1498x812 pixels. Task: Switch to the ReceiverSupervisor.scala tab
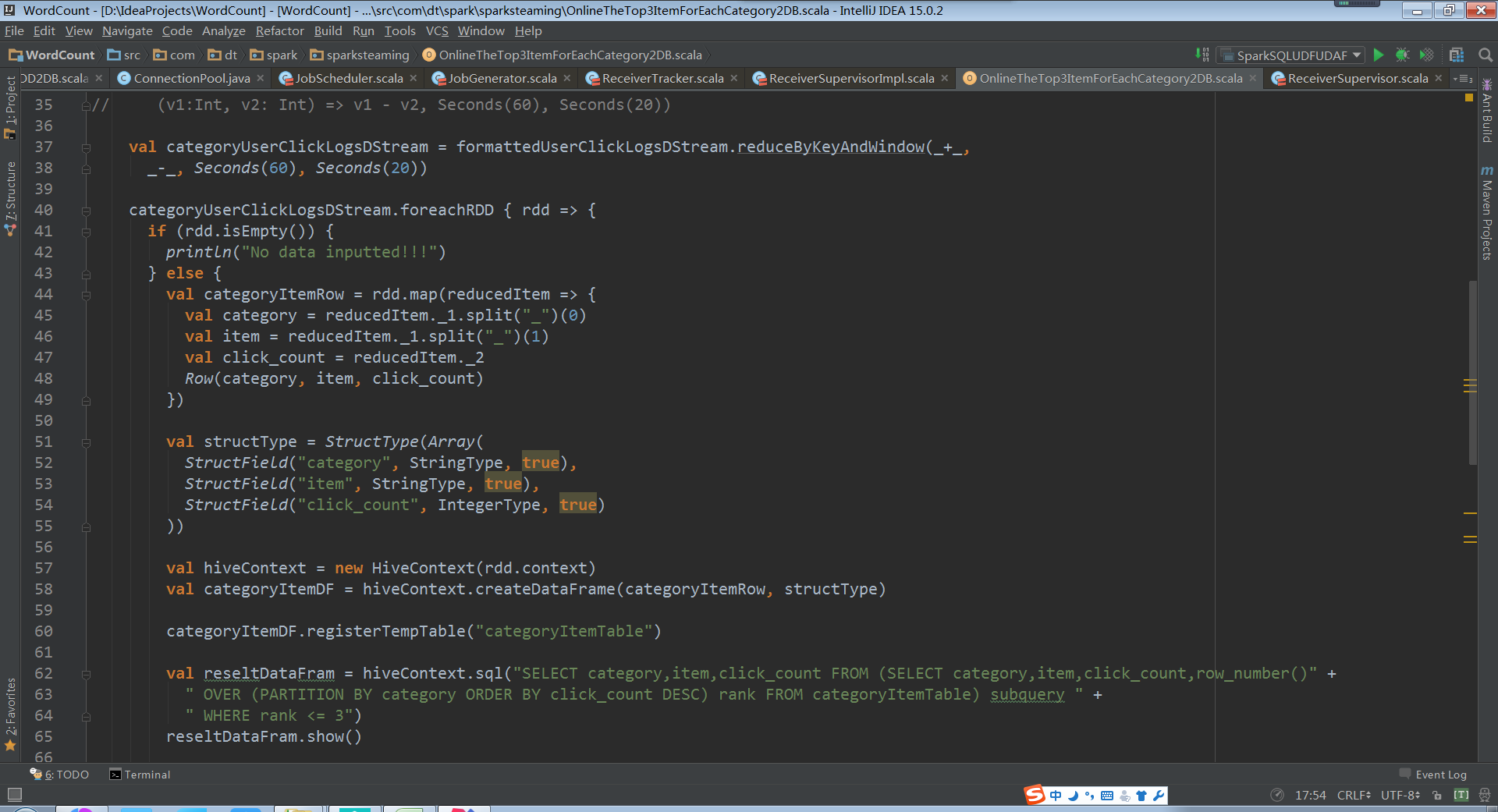click(x=1358, y=78)
